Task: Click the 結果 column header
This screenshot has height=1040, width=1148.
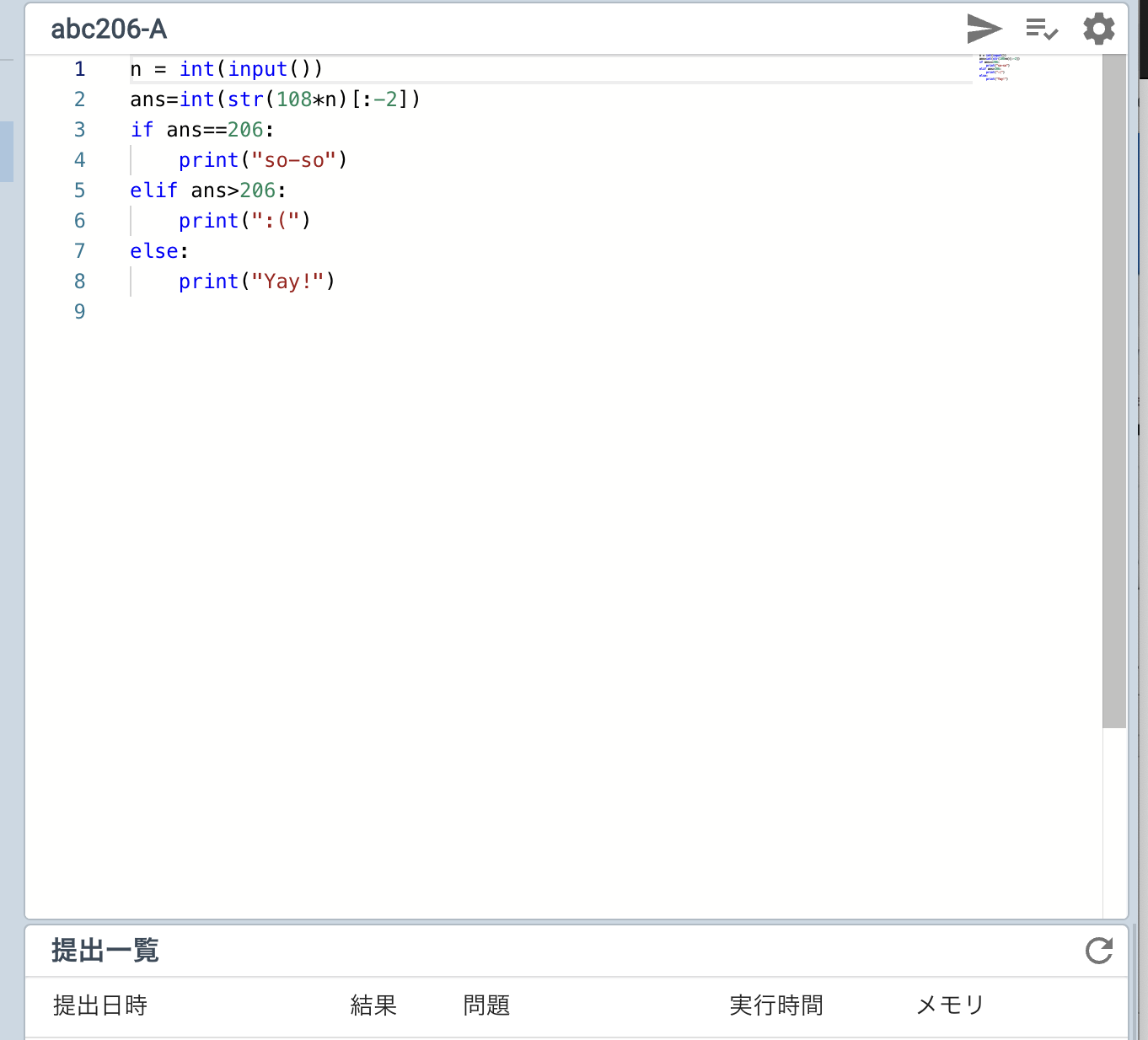Action: (x=373, y=1005)
